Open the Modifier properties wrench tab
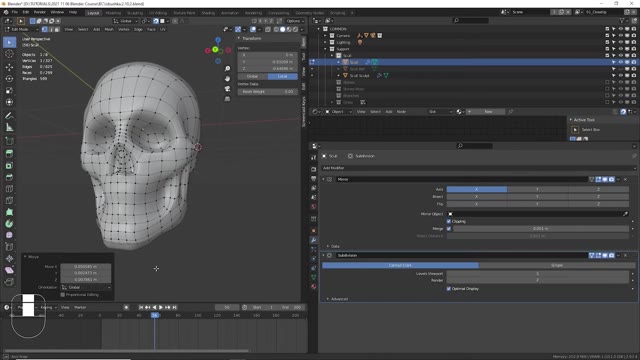 tap(313, 240)
